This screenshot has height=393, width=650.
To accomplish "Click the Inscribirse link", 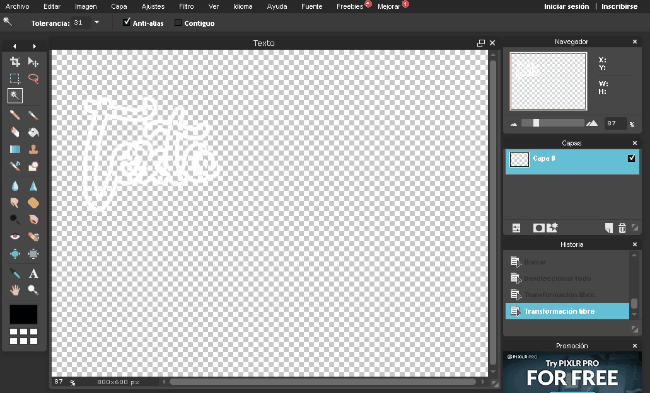I will click(619, 7).
